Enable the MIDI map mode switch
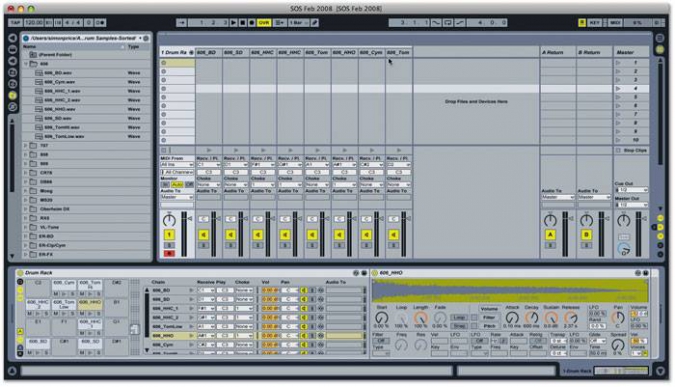Viewport: 675px width, 387px height. pos(615,22)
